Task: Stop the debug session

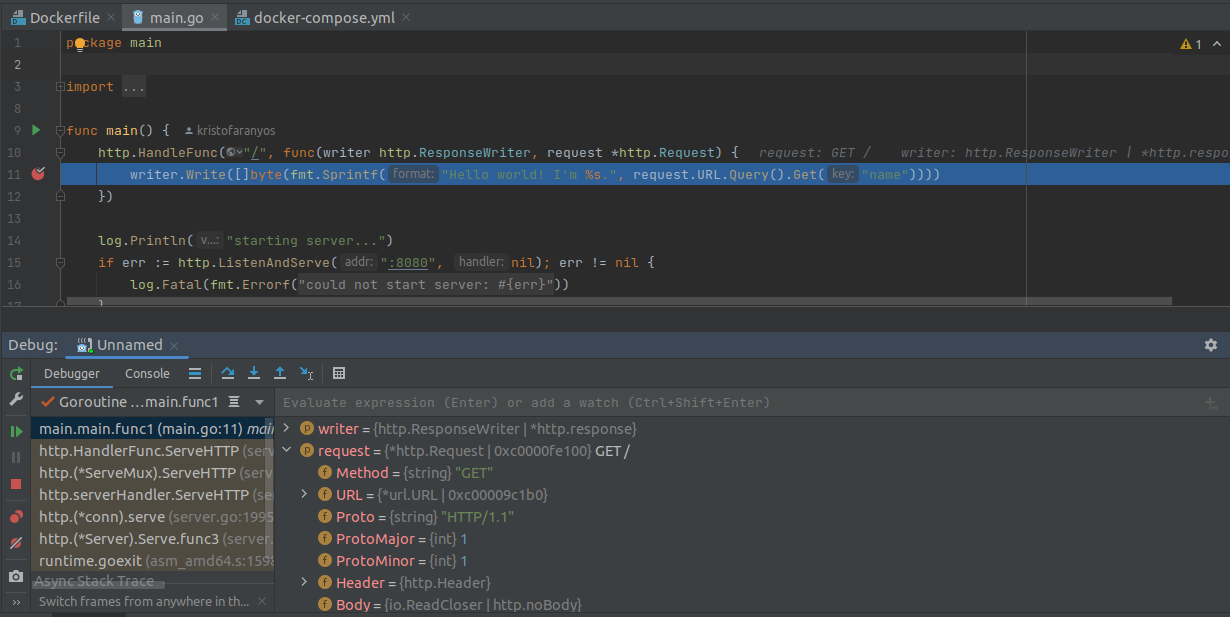Action: point(16,484)
